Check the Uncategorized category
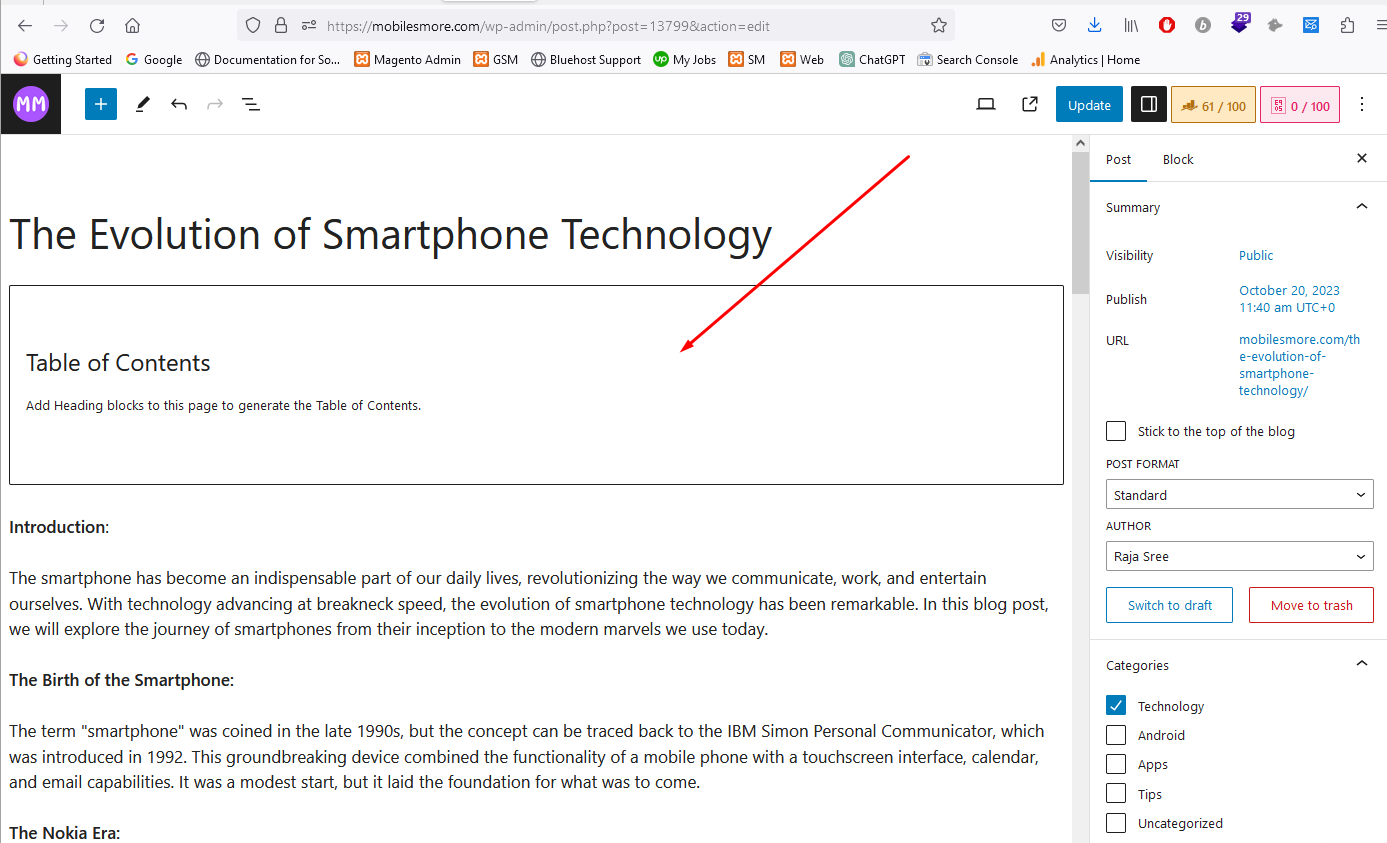The width and height of the screenshot is (1387, 843). tap(1116, 823)
